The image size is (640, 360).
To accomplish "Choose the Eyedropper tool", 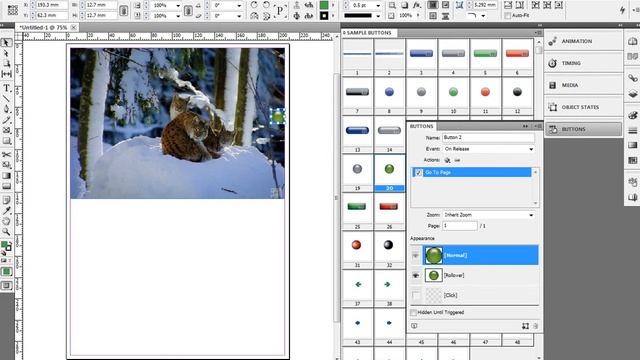I will click(6, 211).
